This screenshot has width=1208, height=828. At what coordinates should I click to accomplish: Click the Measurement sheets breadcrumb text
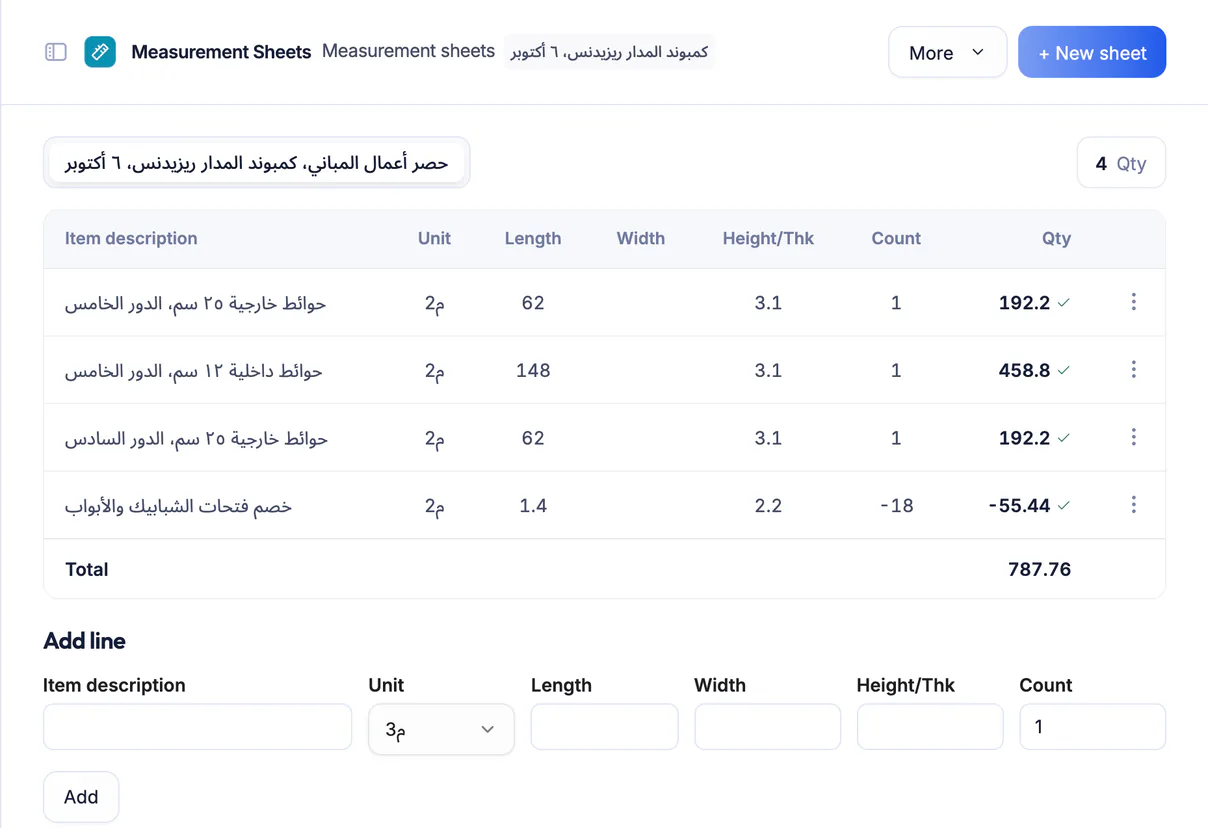click(408, 51)
